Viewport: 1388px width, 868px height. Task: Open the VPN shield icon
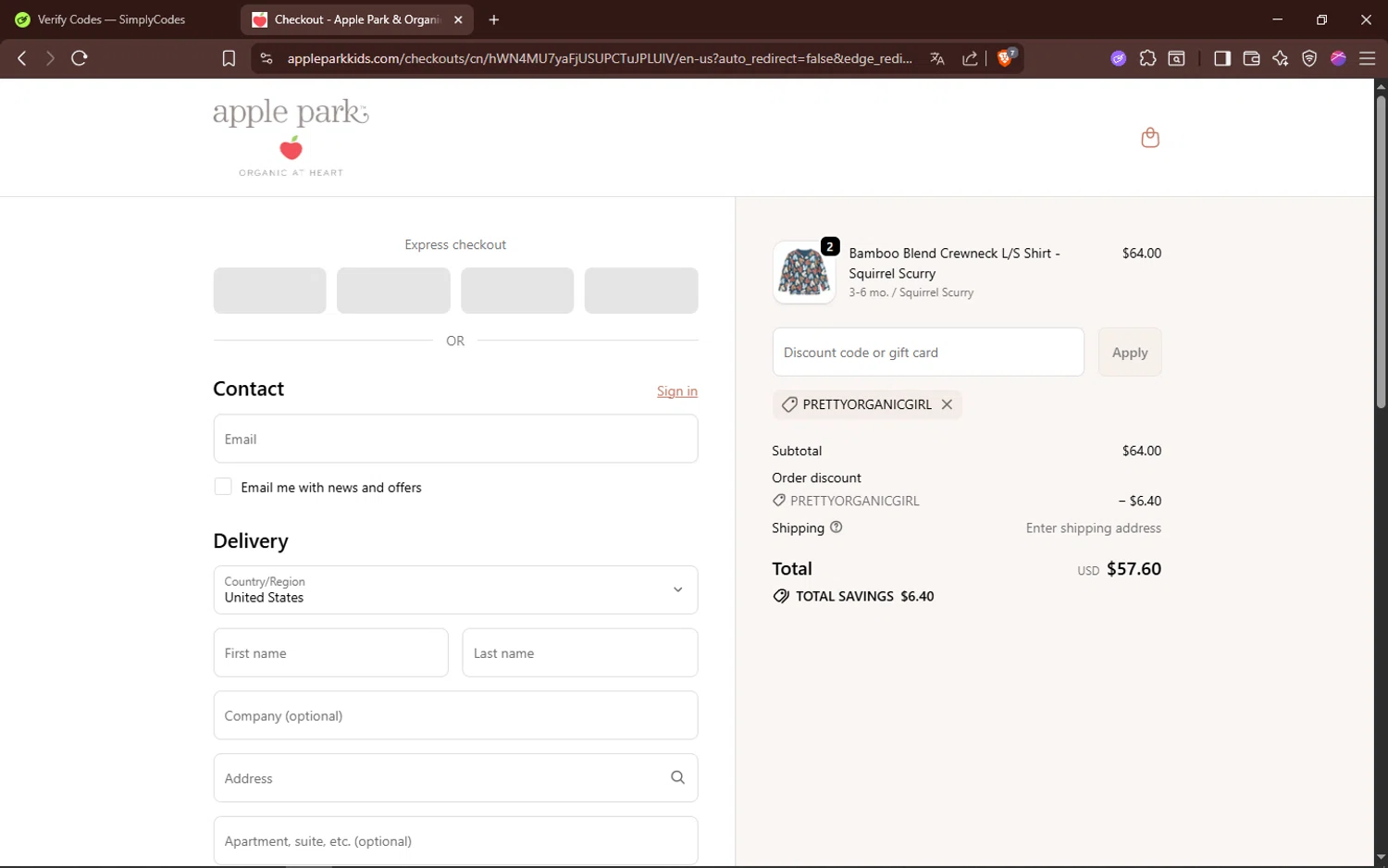[x=1309, y=58]
